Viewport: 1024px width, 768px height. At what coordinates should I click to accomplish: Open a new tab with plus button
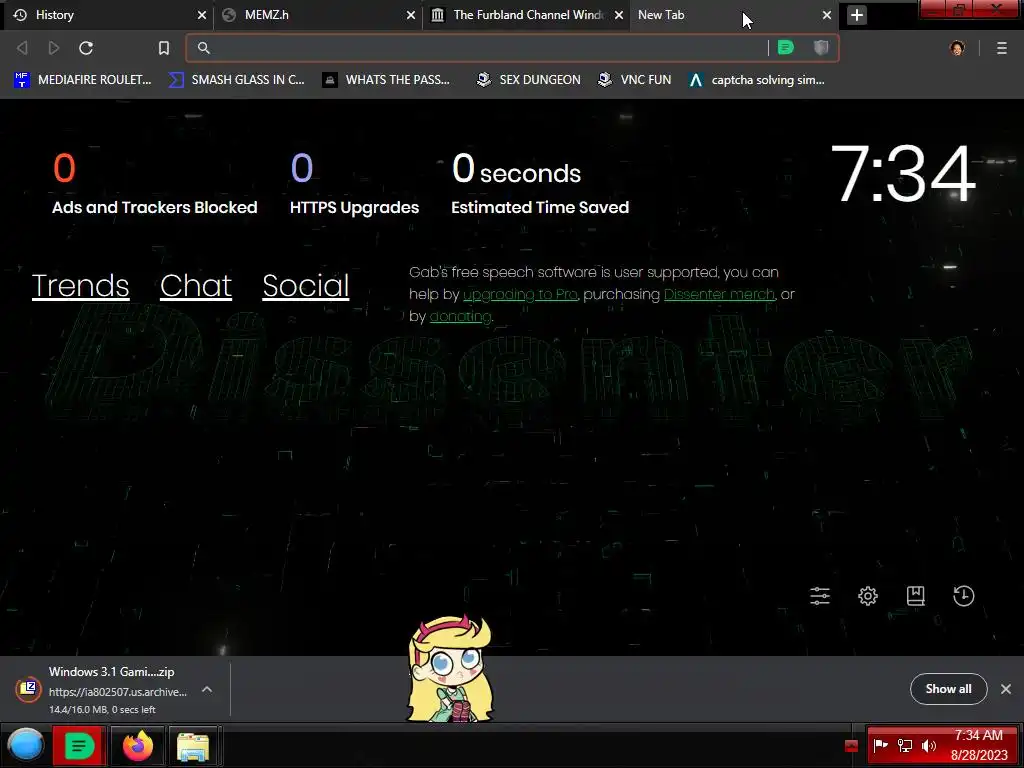pos(857,15)
